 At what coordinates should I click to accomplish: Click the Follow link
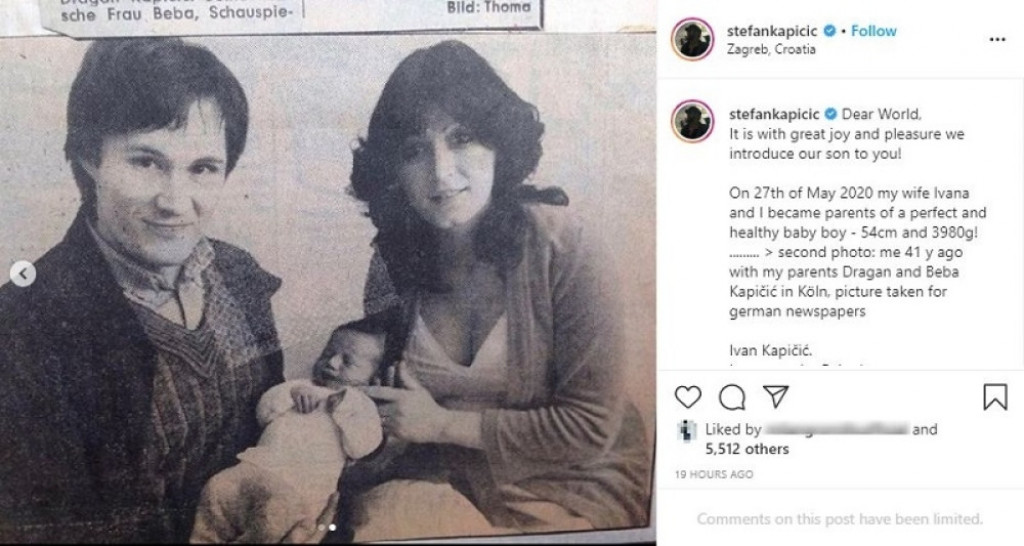tap(874, 31)
